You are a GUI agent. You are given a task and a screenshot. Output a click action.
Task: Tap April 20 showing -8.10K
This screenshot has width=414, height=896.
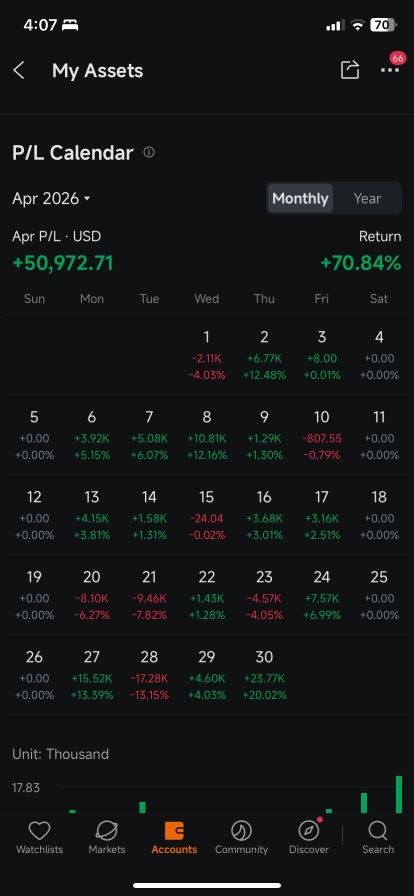point(91,596)
